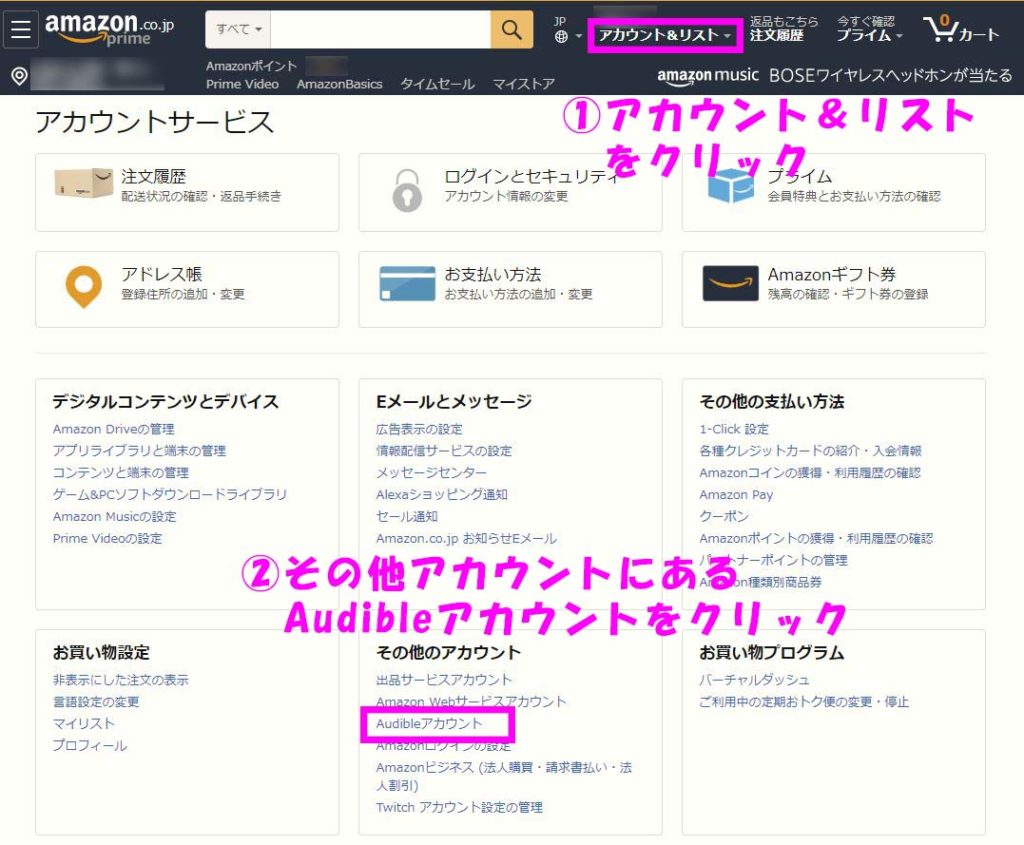The width and height of the screenshot is (1024, 845).
Task: Open AmazonBasics in the nav bar
Action: (x=339, y=84)
